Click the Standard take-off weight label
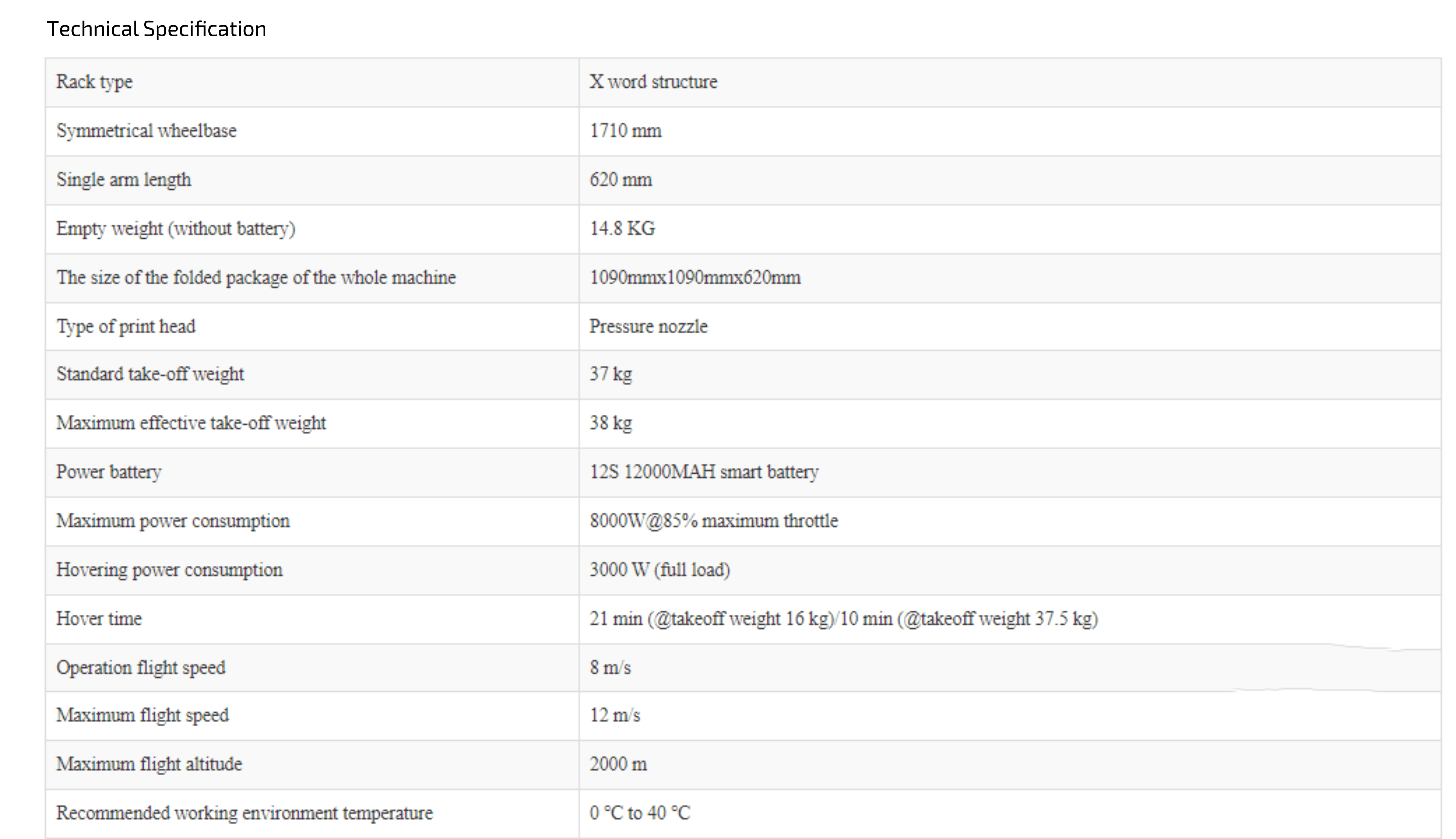 (150, 375)
